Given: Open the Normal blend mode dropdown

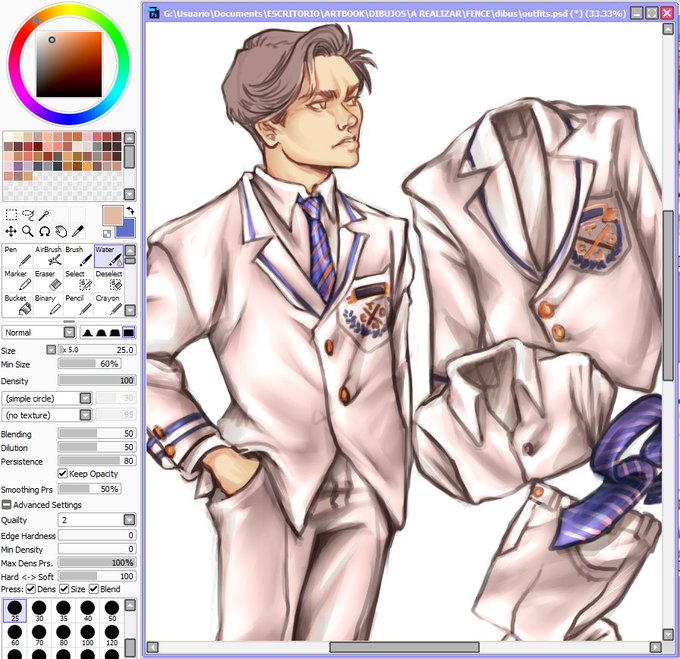Looking at the screenshot, I should click(69, 333).
